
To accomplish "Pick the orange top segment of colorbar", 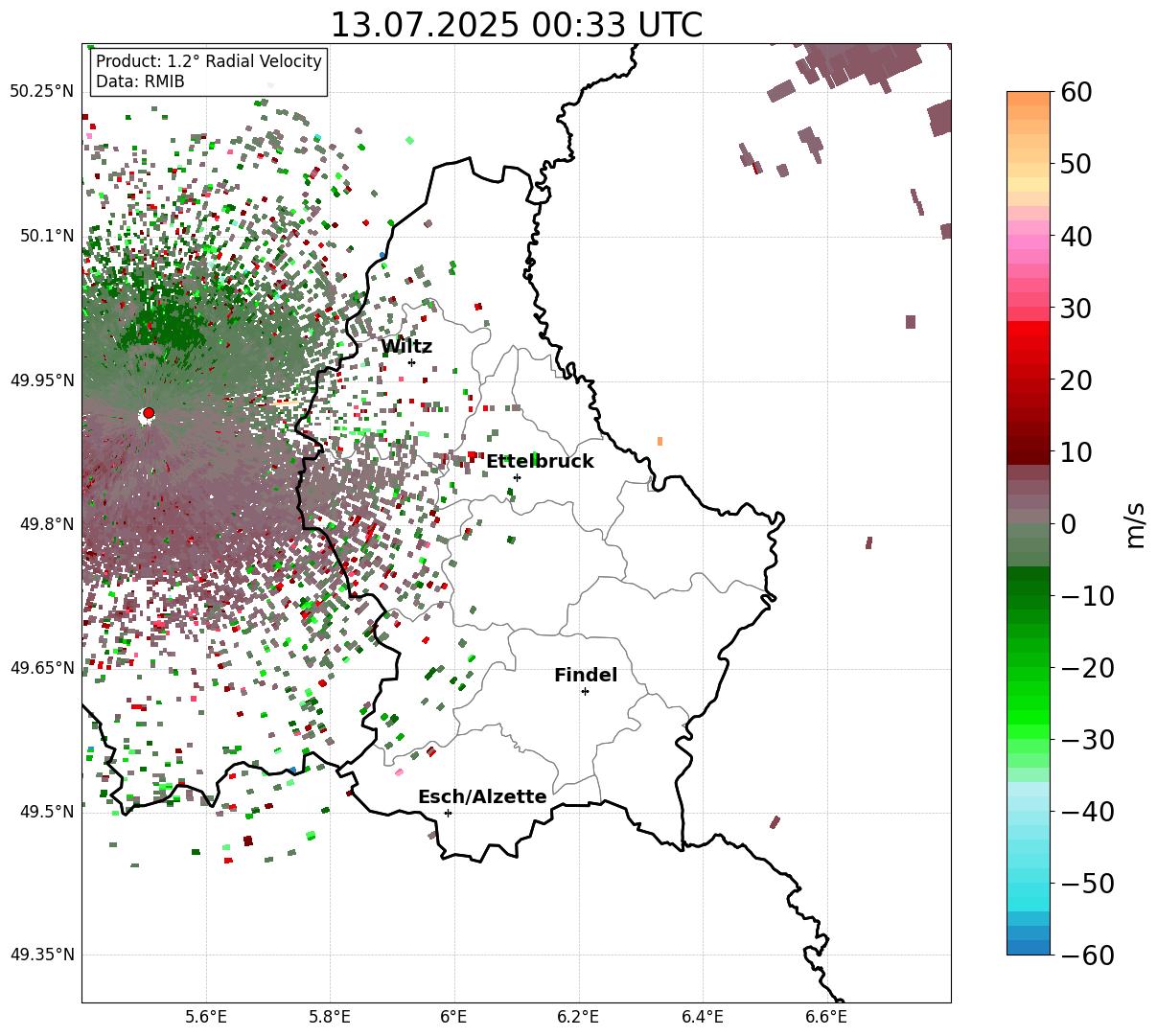I will click(1029, 99).
